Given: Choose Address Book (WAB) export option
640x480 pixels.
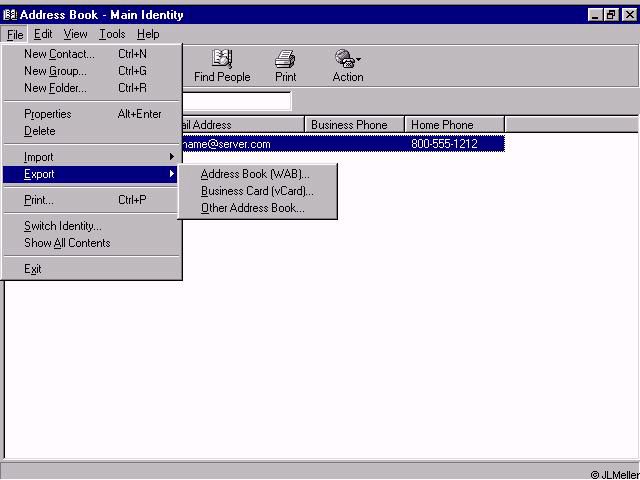Looking at the screenshot, I should 255,174.
